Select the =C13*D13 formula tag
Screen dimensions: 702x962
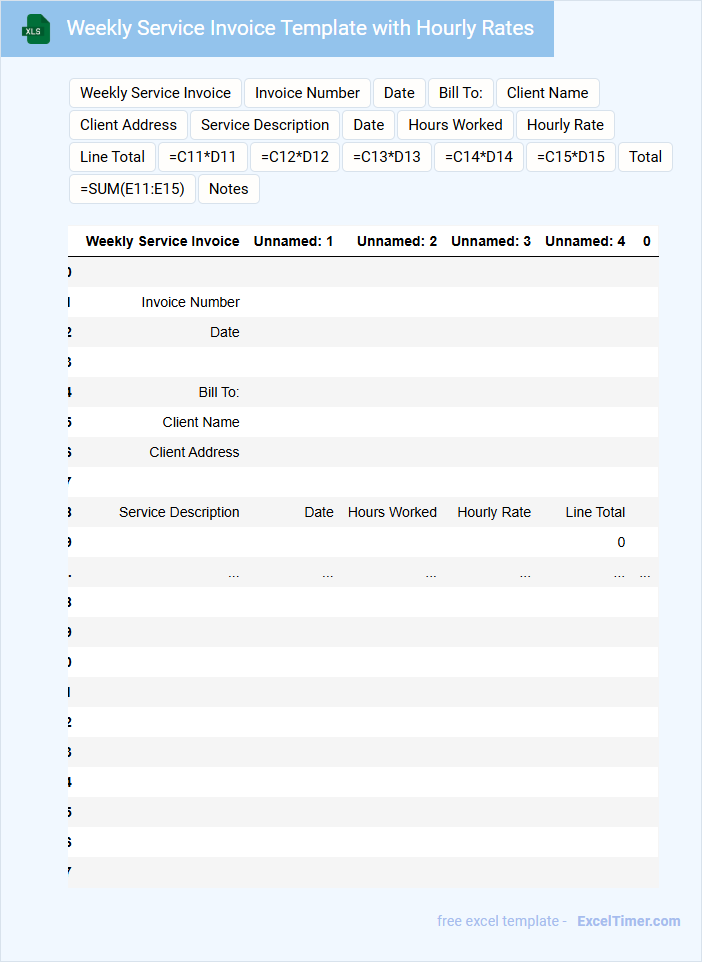(387, 157)
